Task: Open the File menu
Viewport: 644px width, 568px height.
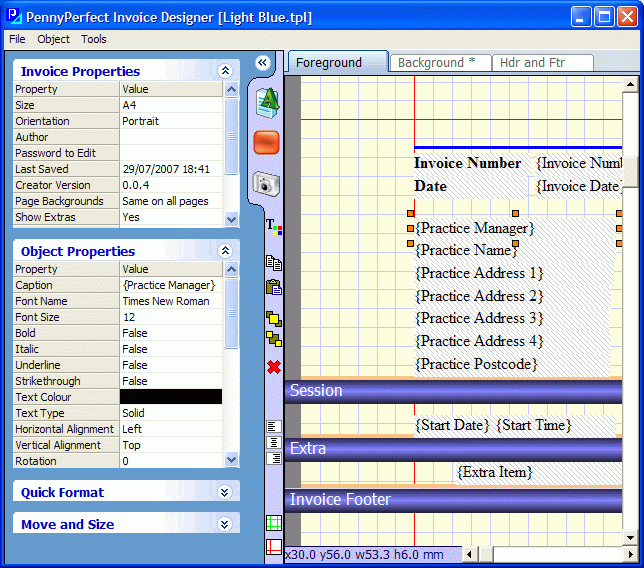Action: [x=17, y=39]
